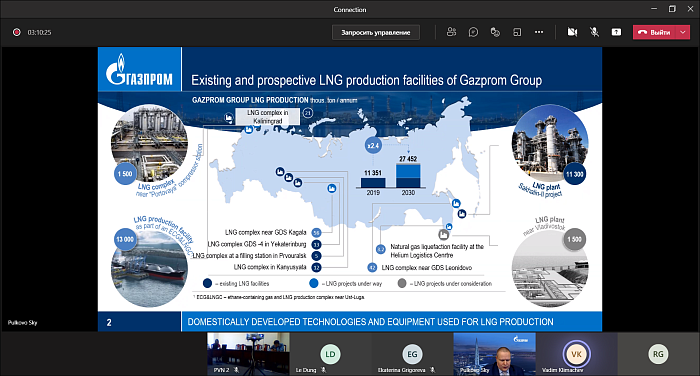
Task: Open the reactions and raise hand icon
Action: point(495,32)
